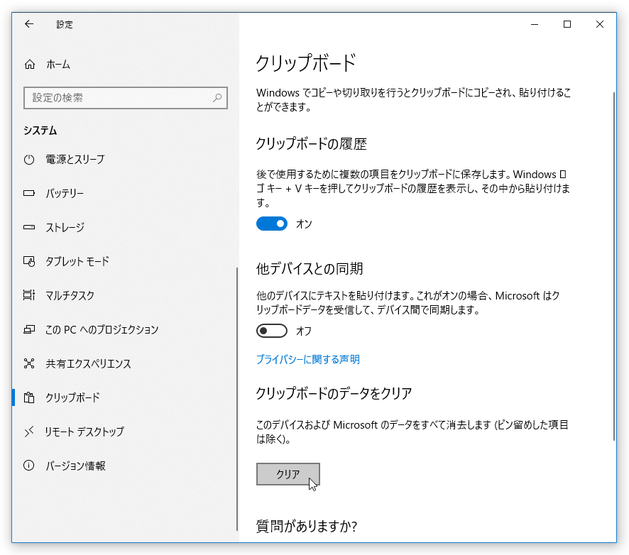The image size is (629, 555).
Task: Click the クリップボードの履歴 heading
Action: coord(311,144)
